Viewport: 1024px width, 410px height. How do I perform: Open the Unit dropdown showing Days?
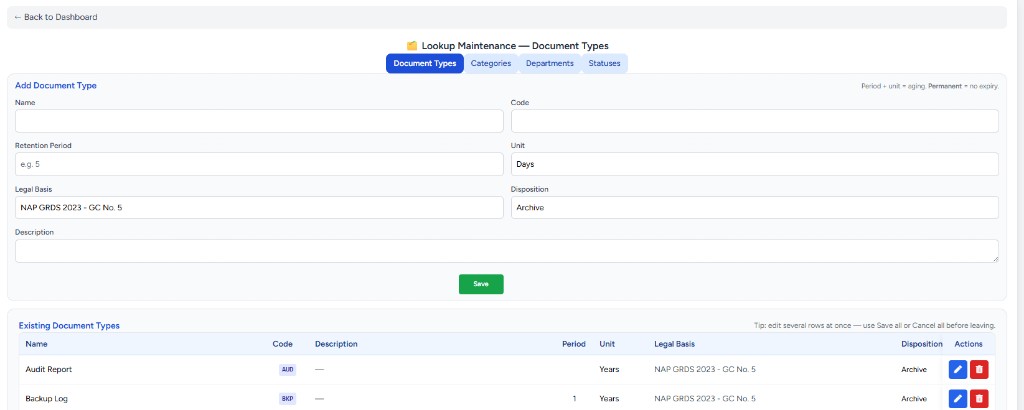tap(754, 165)
